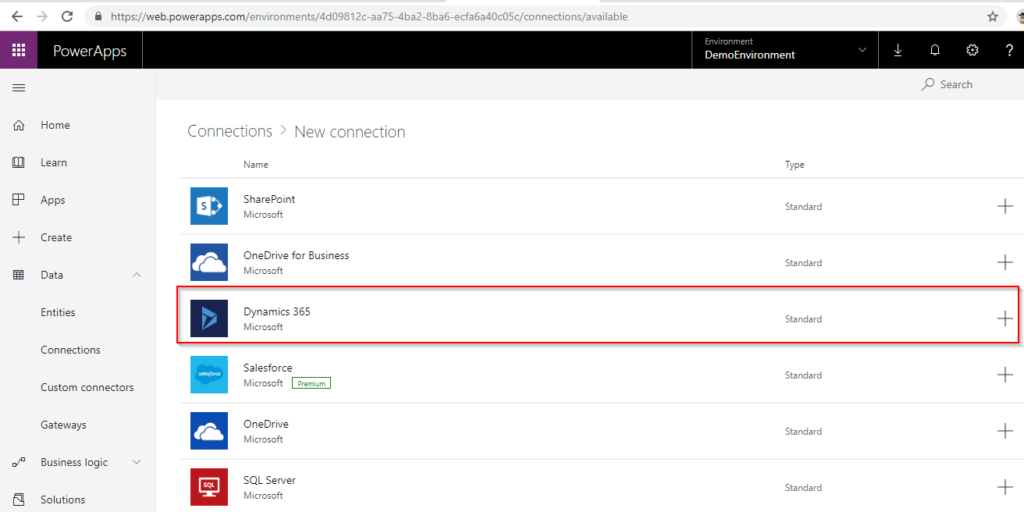Add OneDrive connection with plus
This screenshot has width=1024, height=512.
(1004, 431)
